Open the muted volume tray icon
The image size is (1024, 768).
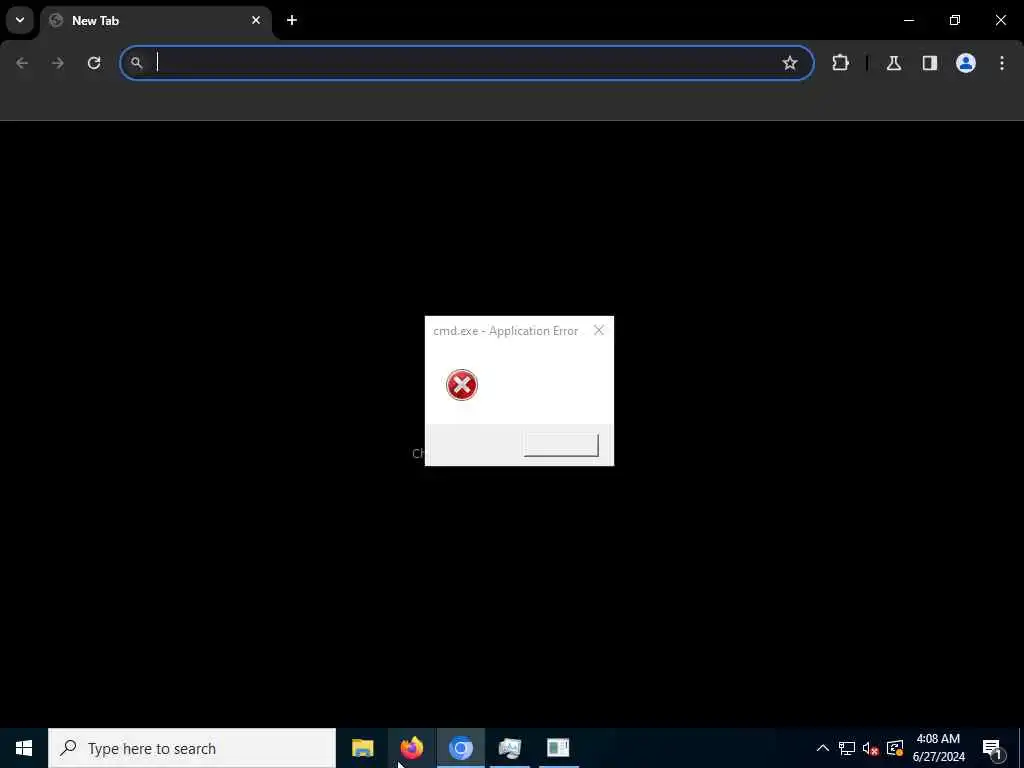[870, 748]
